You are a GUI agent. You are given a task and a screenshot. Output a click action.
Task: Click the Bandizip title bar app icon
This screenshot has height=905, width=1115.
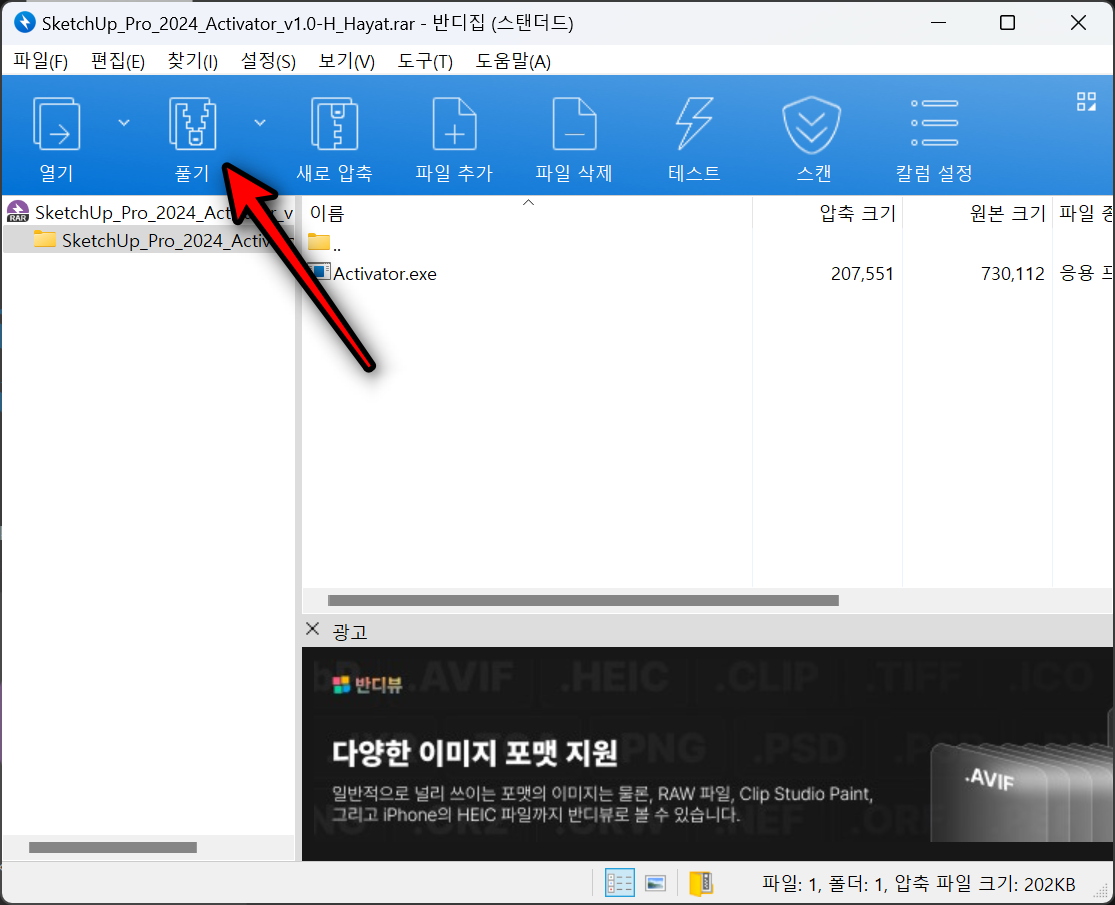coord(24,23)
